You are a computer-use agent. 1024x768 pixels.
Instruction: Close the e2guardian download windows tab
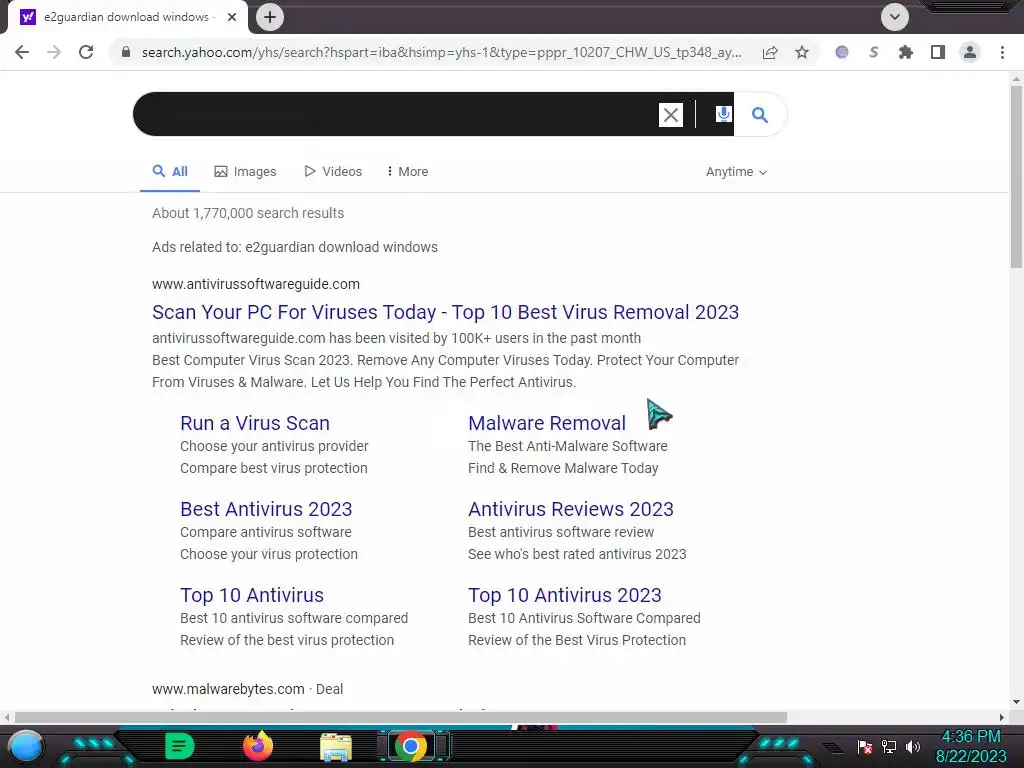click(232, 17)
